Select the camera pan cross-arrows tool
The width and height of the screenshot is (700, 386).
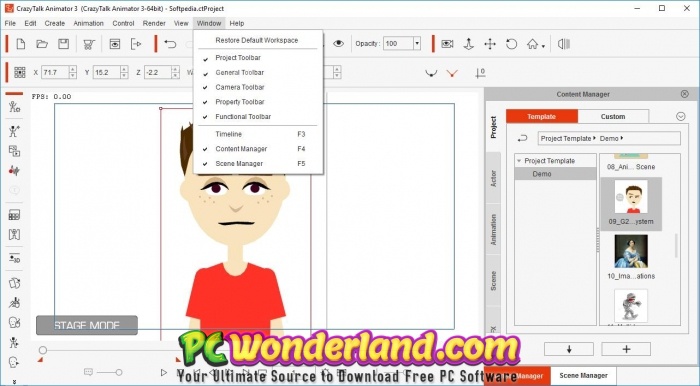tap(490, 44)
